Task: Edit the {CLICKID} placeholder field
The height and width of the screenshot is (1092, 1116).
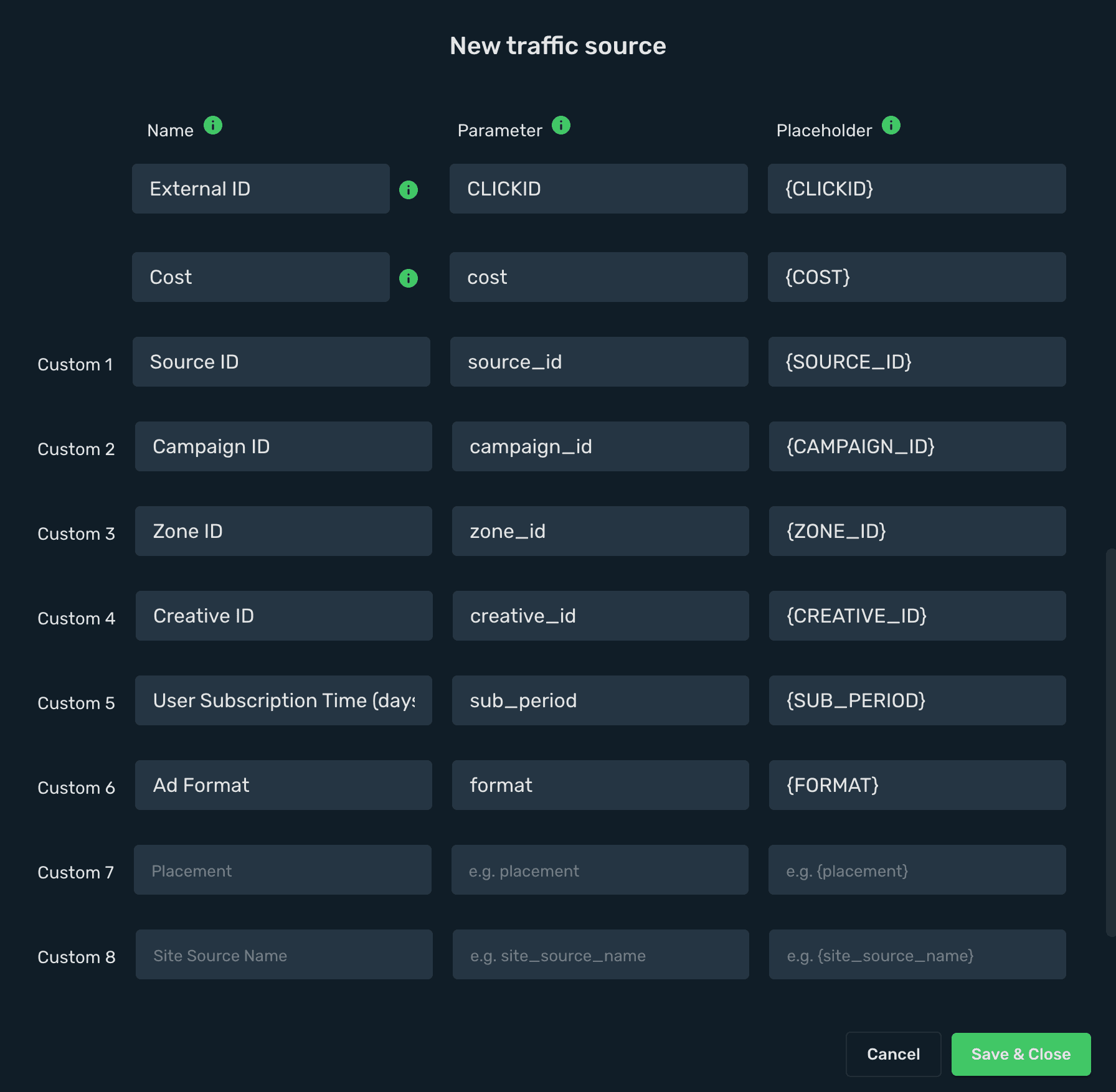Action: click(x=917, y=189)
